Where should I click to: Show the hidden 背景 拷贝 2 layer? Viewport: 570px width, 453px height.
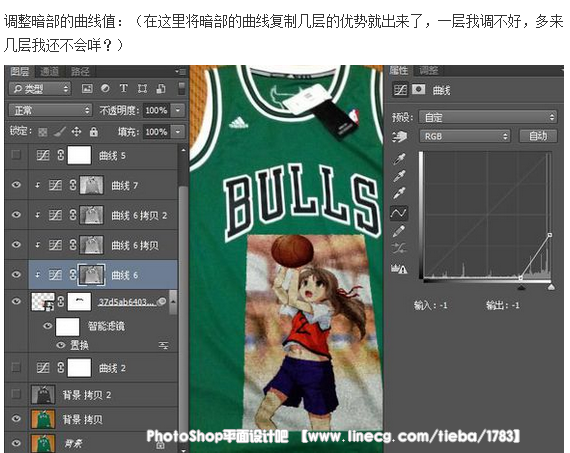coord(16,394)
